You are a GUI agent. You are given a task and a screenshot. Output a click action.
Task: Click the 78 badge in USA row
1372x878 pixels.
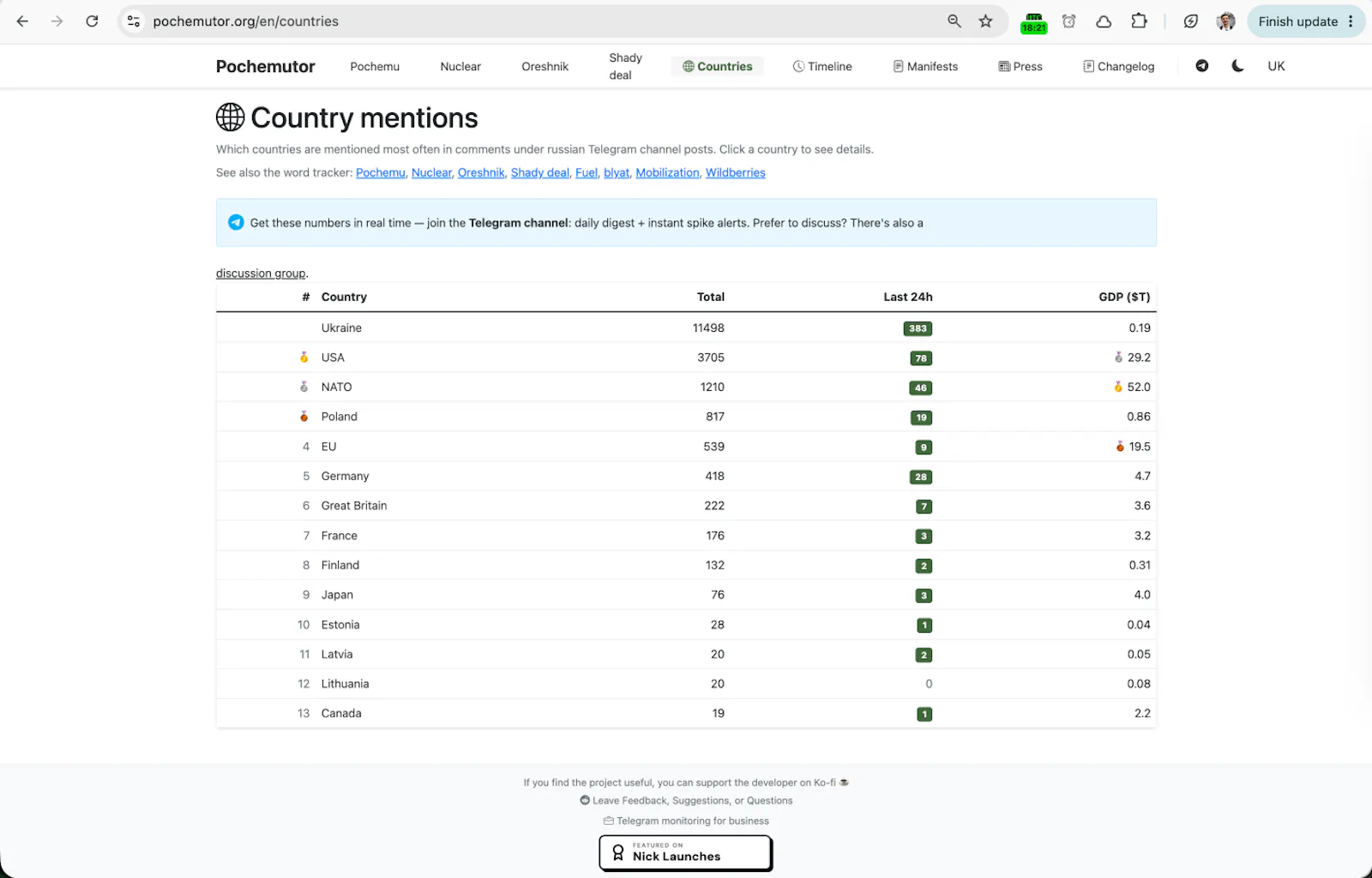pos(921,358)
